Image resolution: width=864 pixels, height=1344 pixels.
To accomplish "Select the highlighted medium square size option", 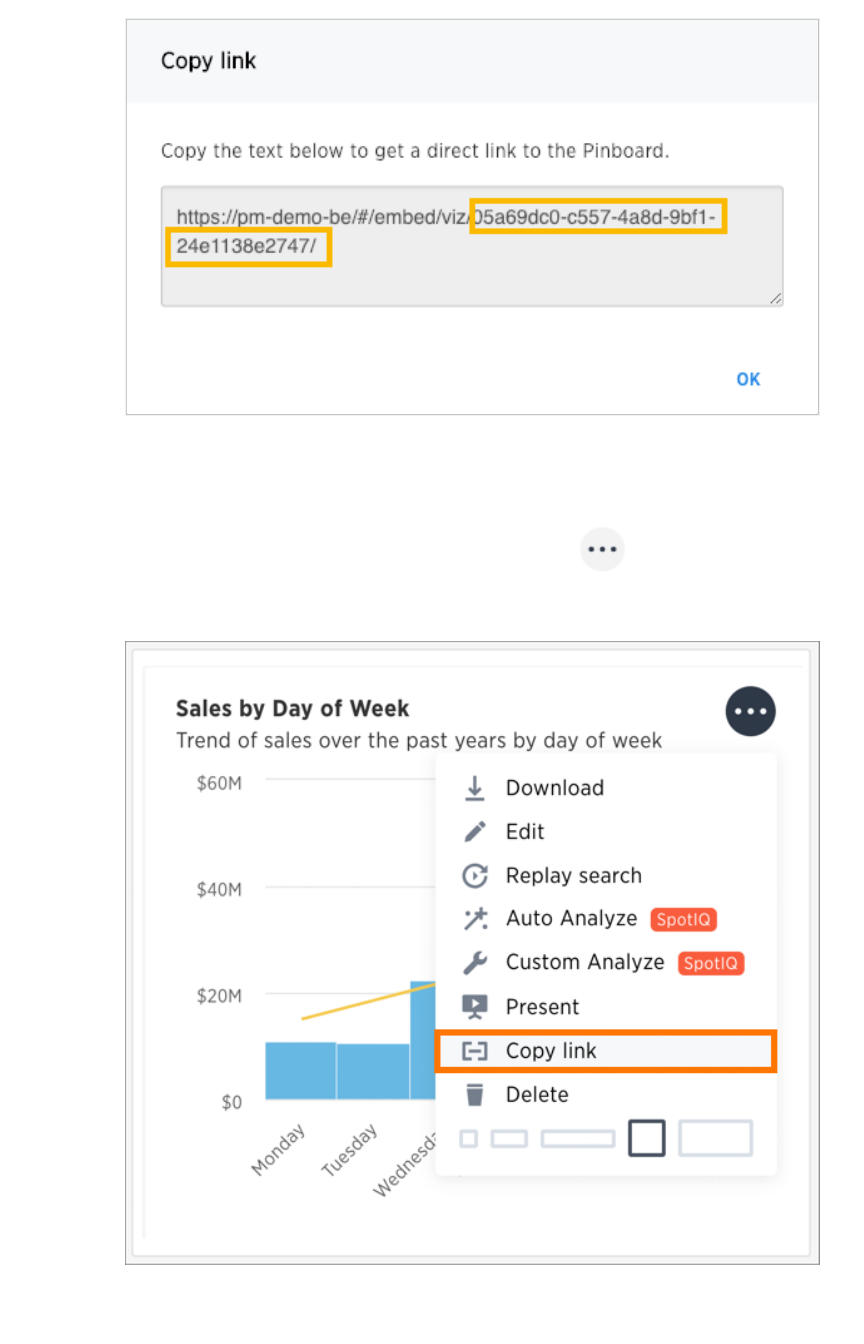I will [x=647, y=1139].
